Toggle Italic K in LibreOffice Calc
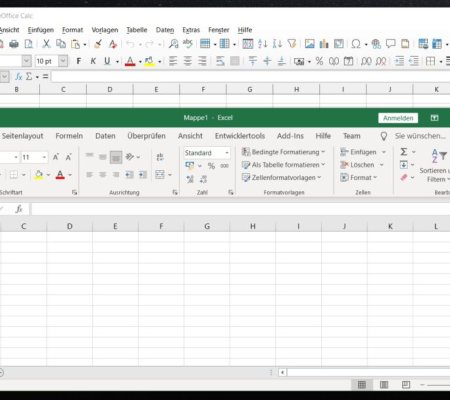 point(93,61)
